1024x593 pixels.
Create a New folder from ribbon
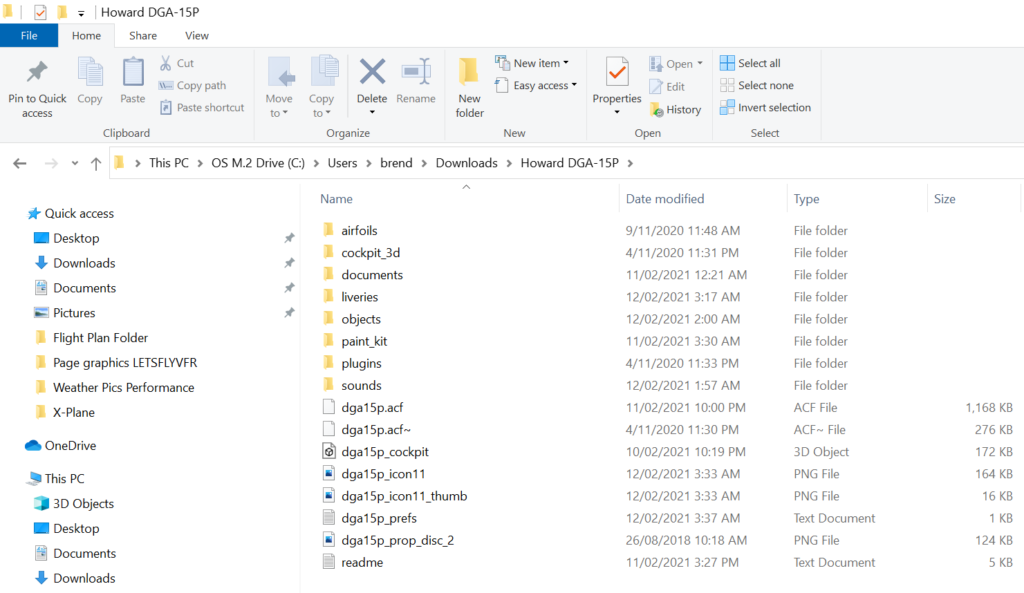click(x=470, y=88)
